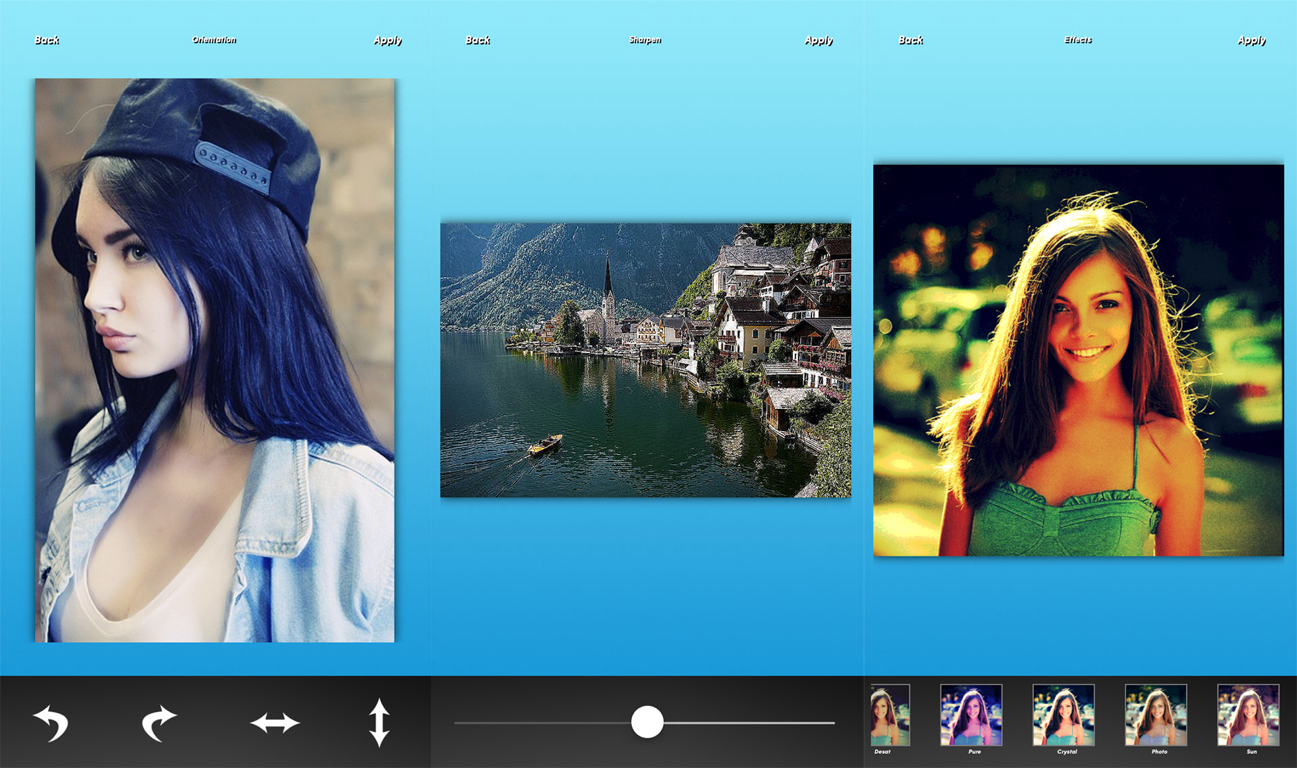Click the Sharpen slider handle
This screenshot has width=1297, height=768.
[x=647, y=722]
